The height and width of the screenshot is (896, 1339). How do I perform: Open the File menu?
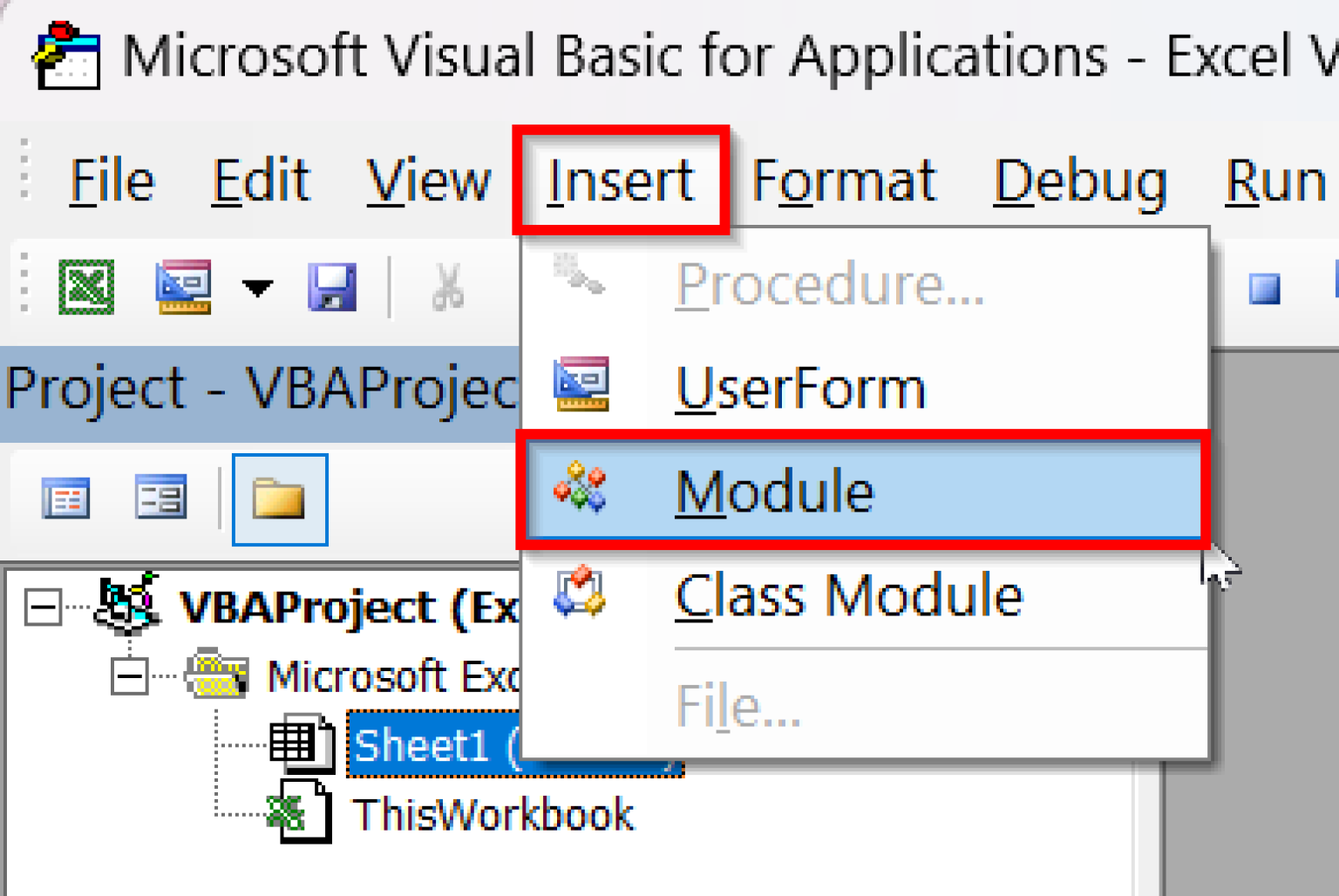point(112,181)
